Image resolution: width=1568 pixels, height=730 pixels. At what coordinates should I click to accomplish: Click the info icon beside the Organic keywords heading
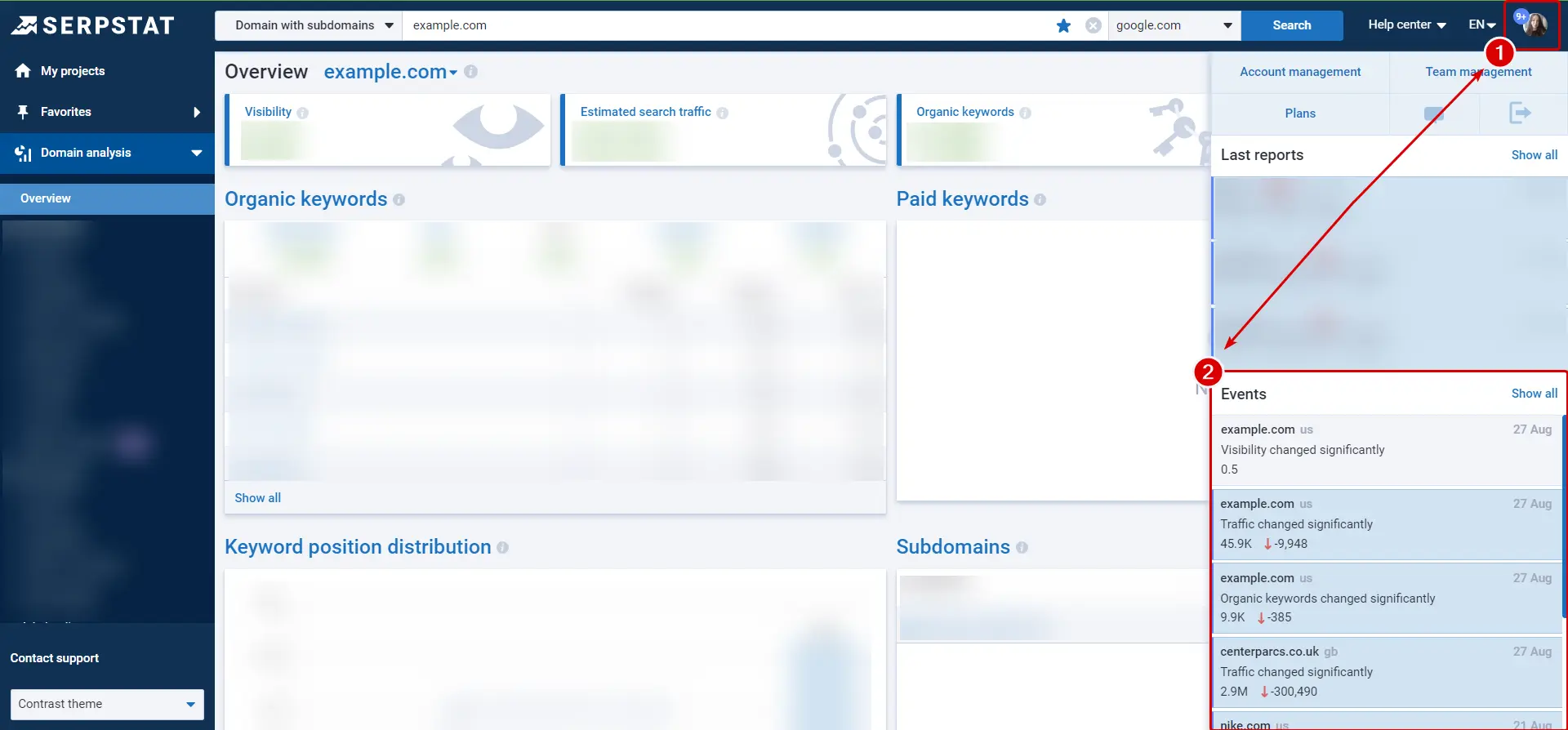tap(399, 199)
